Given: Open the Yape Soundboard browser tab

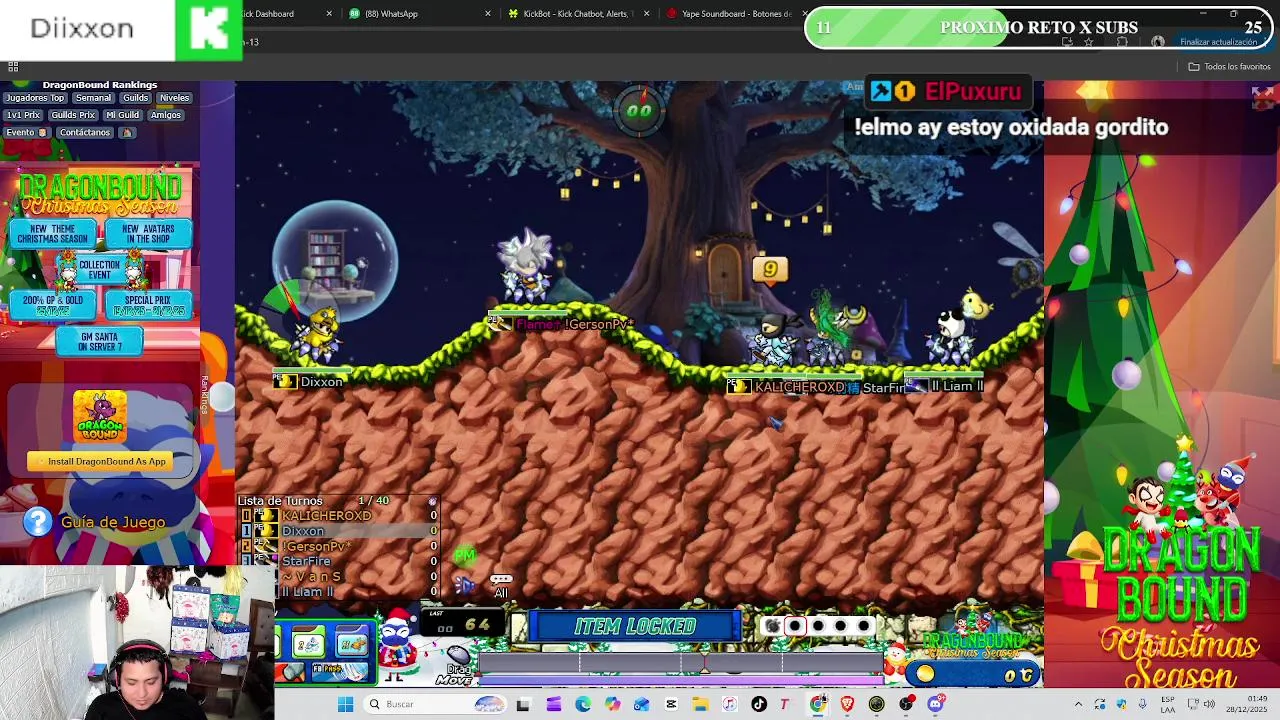Looking at the screenshot, I should [736, 14].
